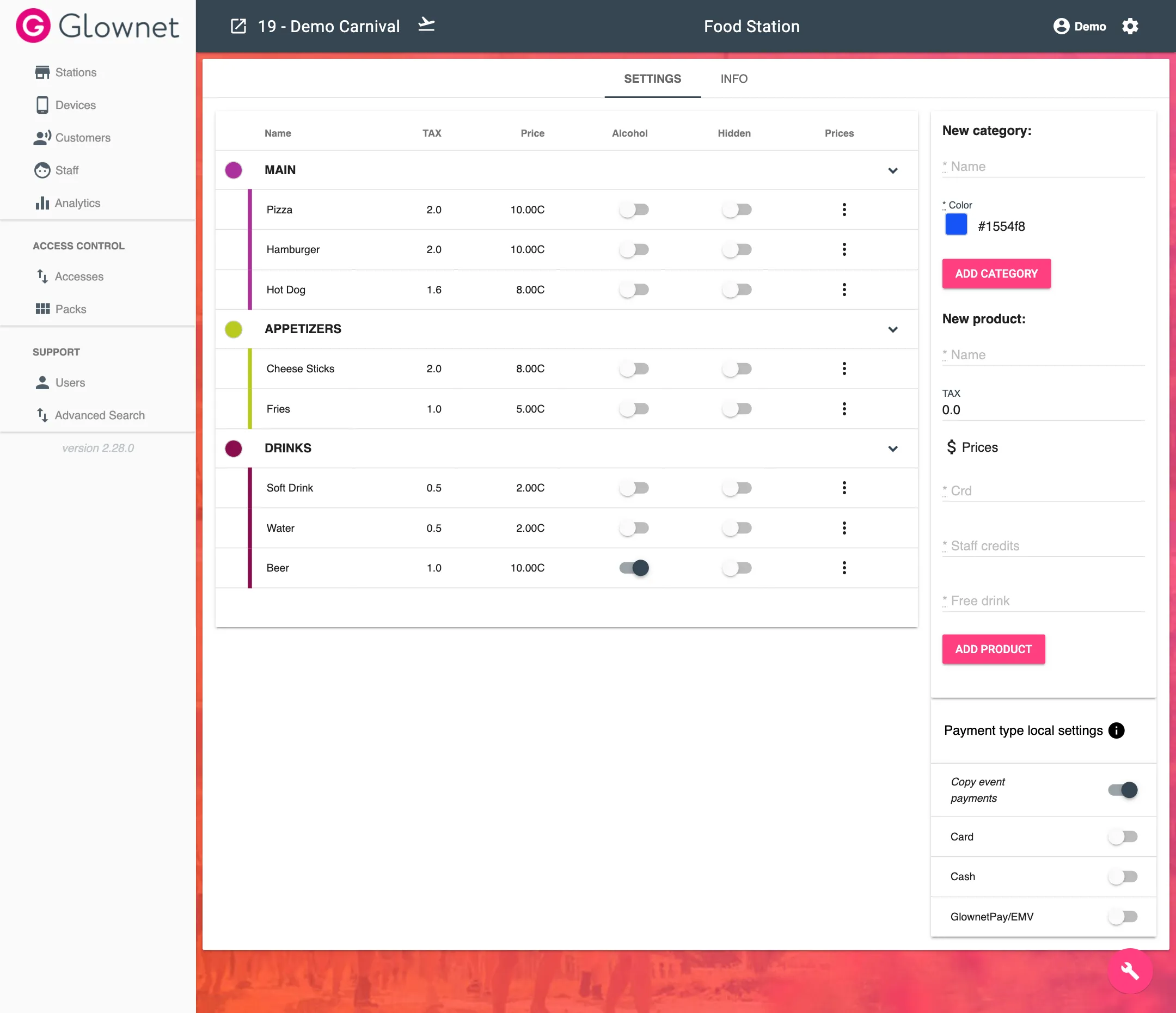Open Hot Dog row three-dot menu
This screenshot has height=1013, width=1176.
click(x=844, y=290)
